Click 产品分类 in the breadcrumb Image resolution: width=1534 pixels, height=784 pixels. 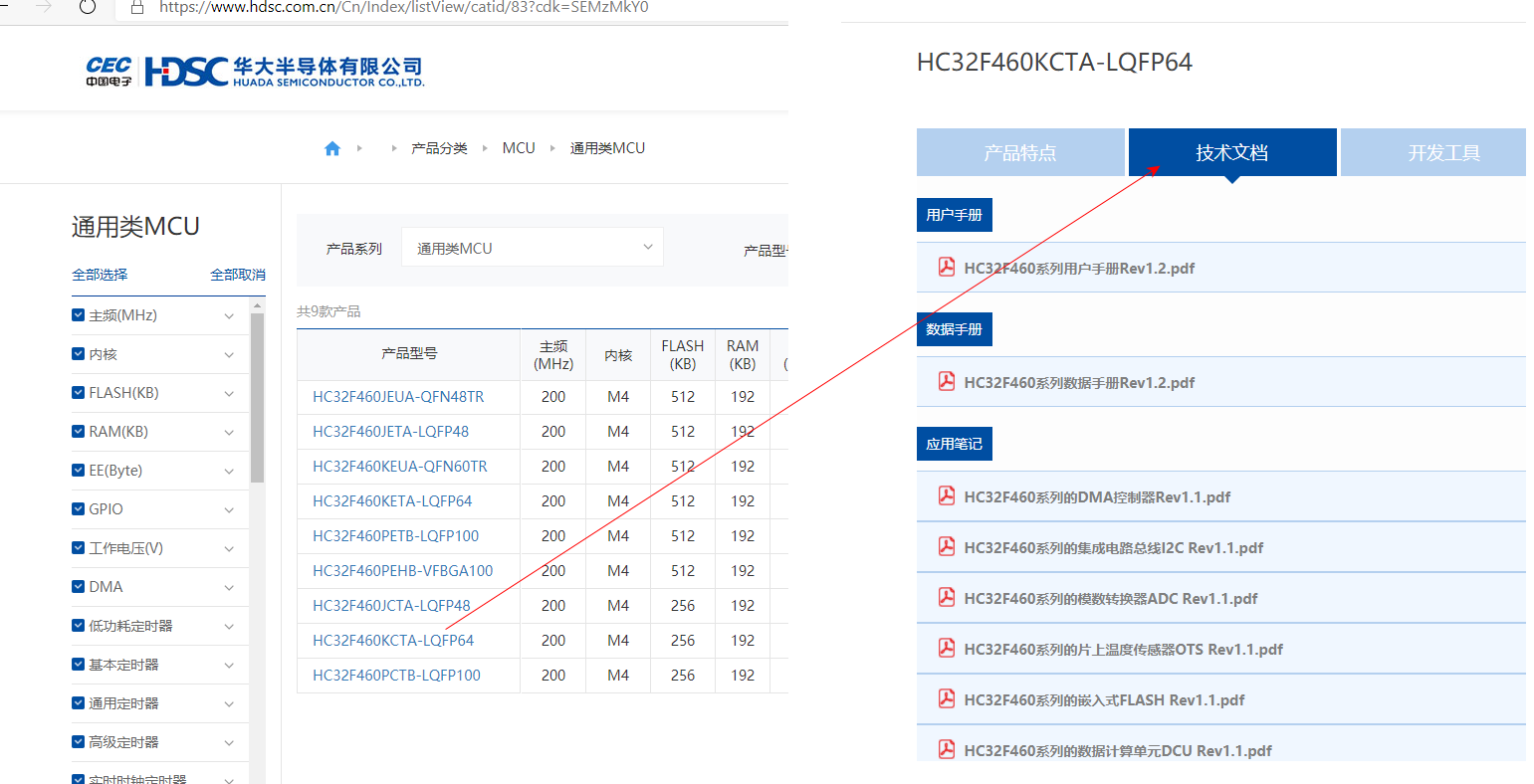(439, 148)
